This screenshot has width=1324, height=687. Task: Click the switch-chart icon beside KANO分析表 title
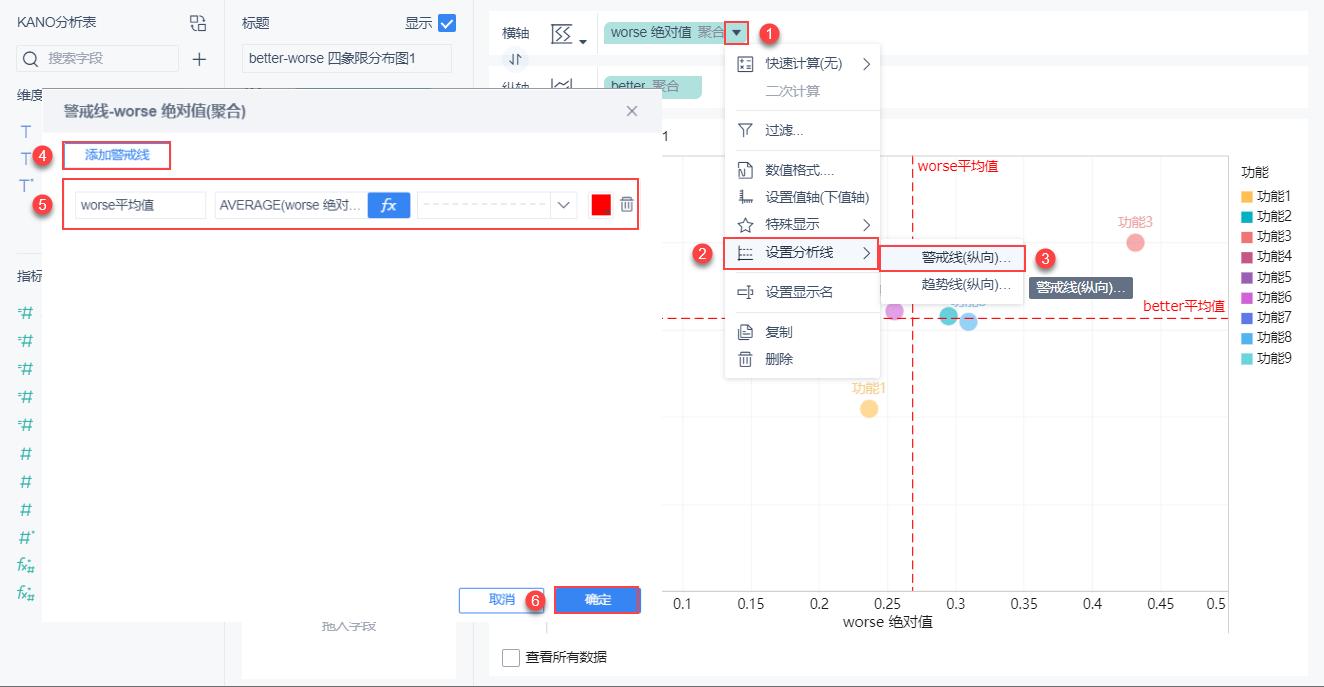197,21
